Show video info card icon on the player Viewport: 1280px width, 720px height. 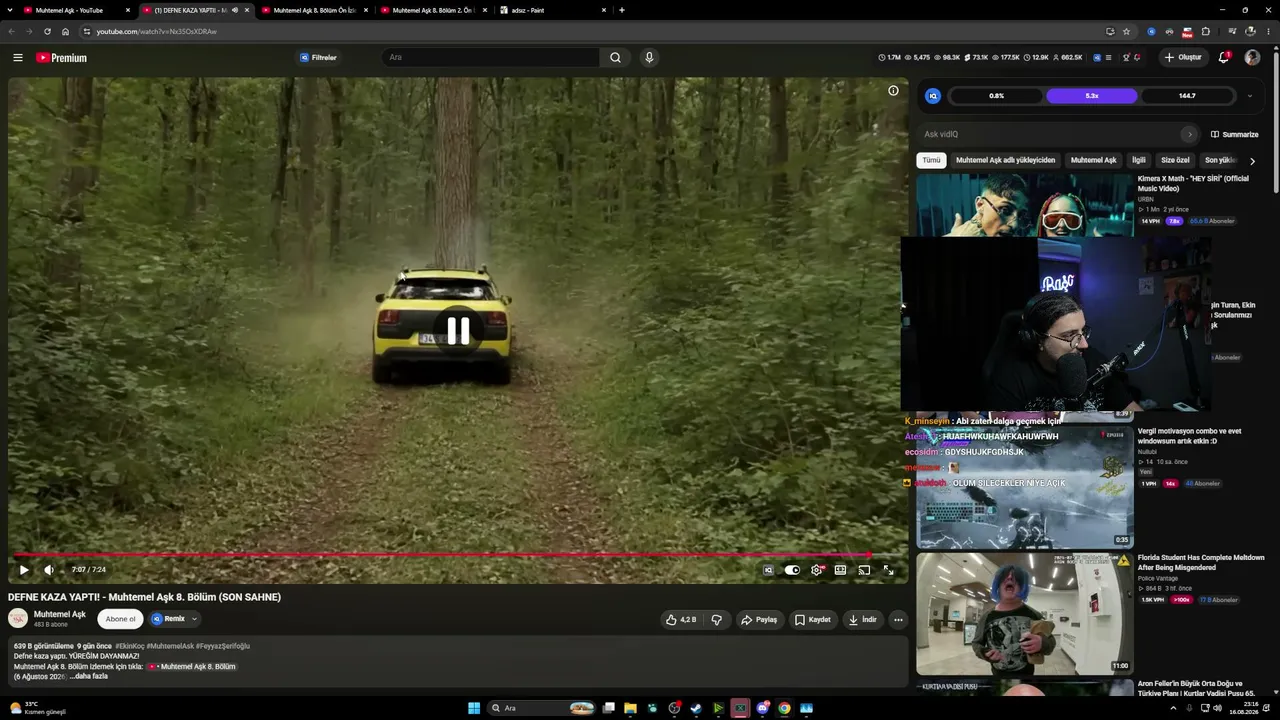click(893, 90)
